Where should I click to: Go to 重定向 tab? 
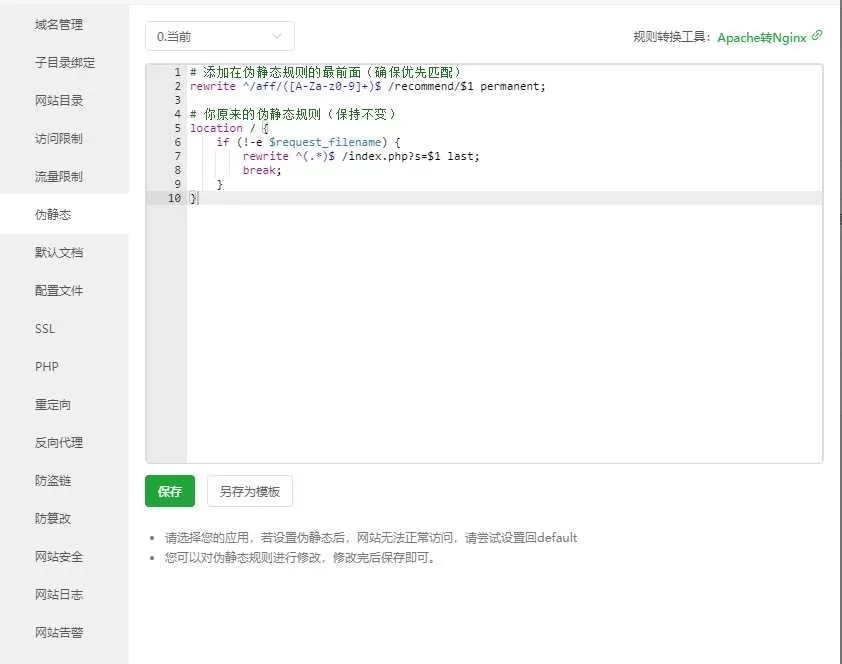tap(53, 405)
